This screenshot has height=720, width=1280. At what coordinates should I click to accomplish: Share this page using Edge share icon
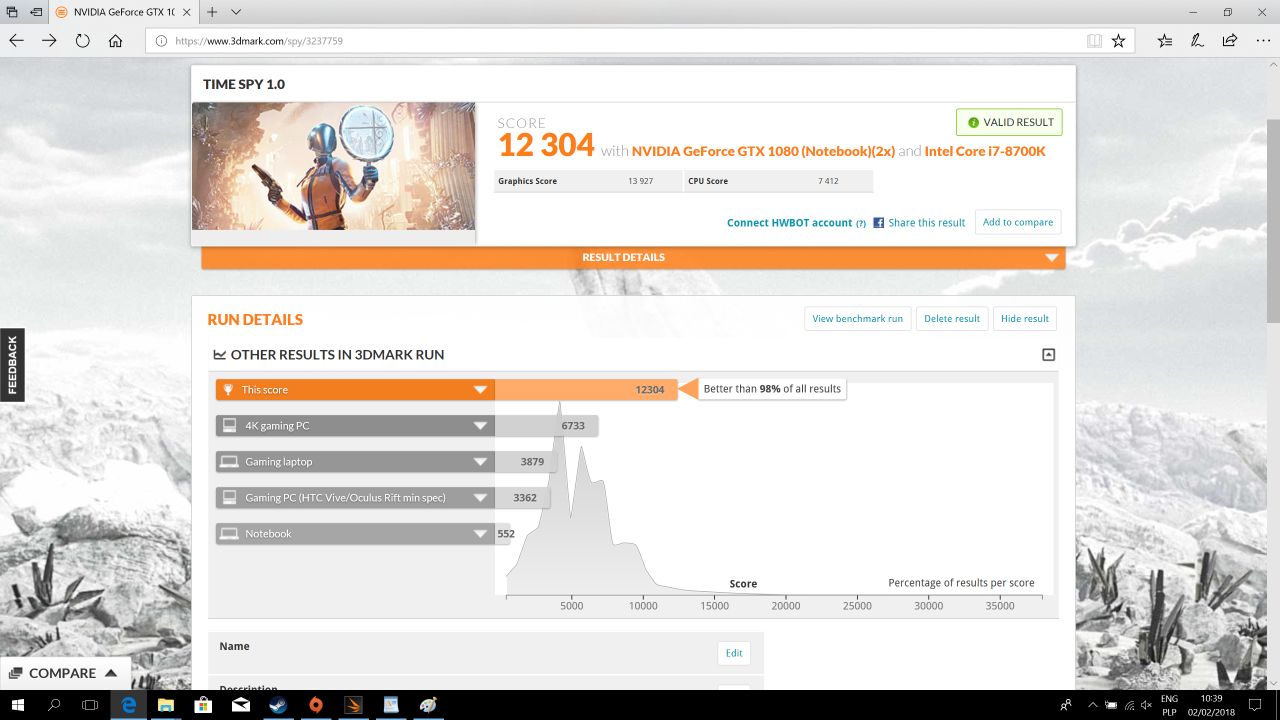[1230, 41]
